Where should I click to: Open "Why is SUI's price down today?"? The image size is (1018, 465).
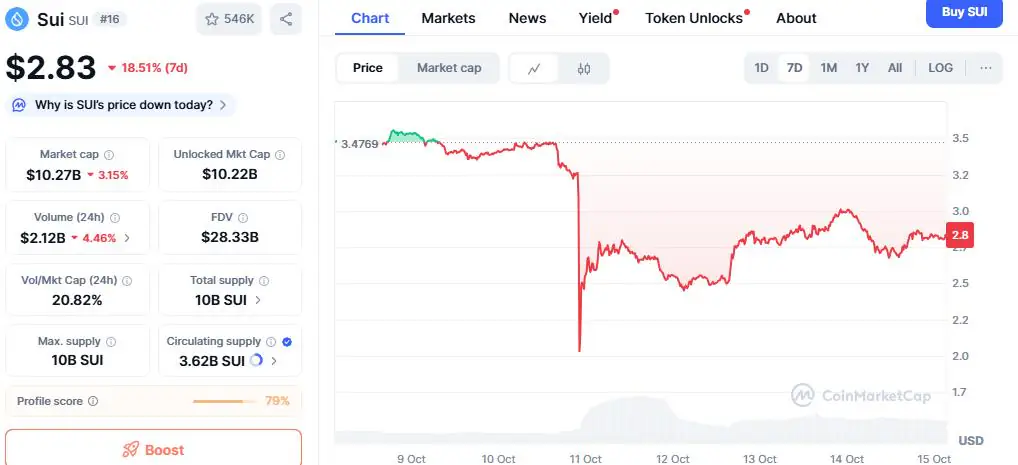[119, 105]
